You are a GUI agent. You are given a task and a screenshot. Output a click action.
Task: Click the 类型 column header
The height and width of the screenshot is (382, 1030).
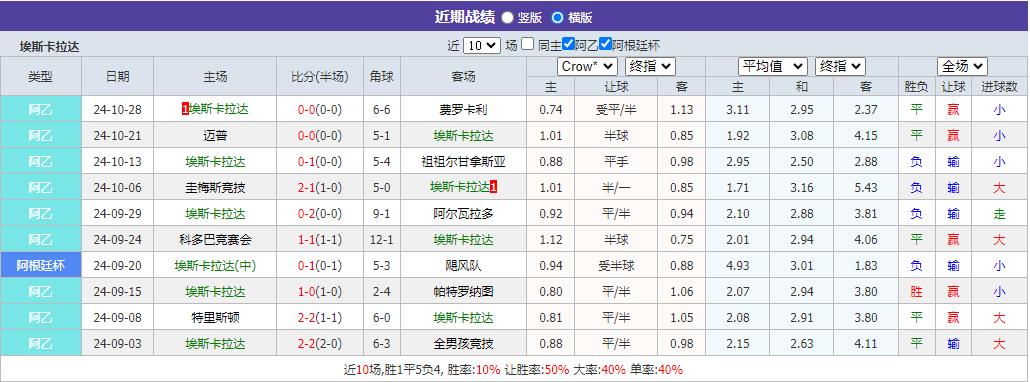click(x=41, y=76)
